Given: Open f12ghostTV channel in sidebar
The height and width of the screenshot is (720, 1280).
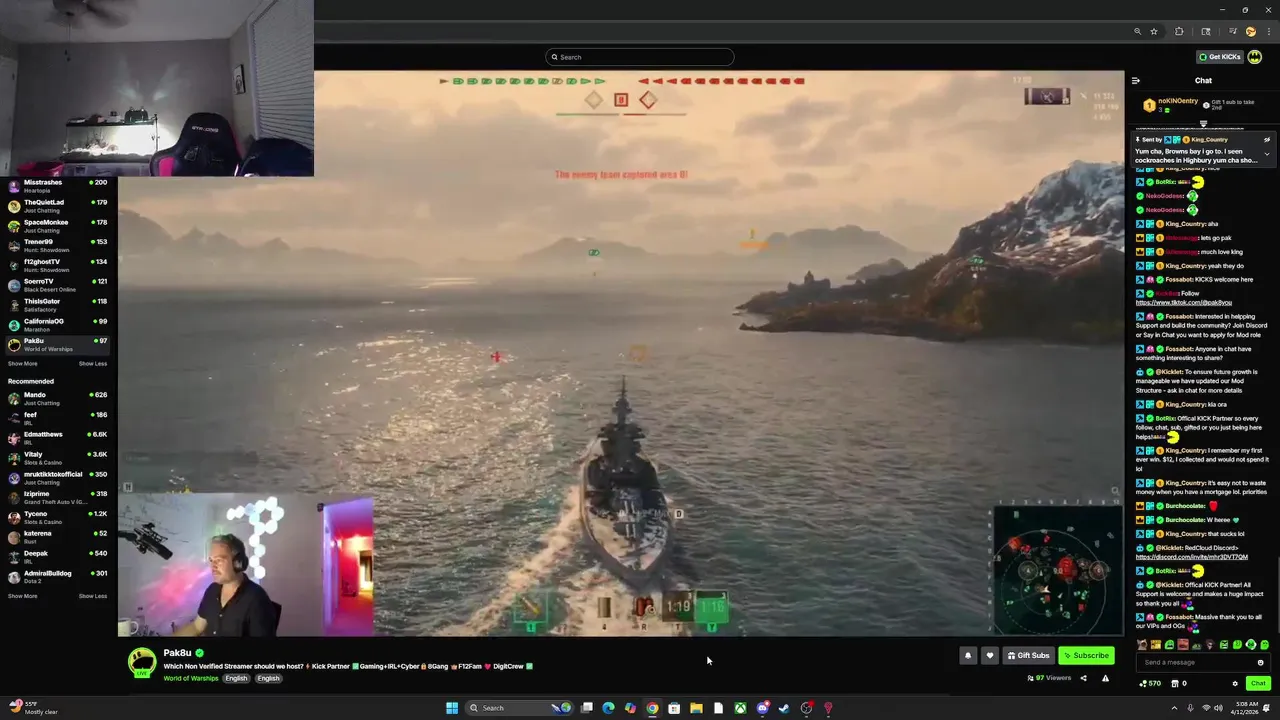Looking at the screenshot, I should point(58,265).
